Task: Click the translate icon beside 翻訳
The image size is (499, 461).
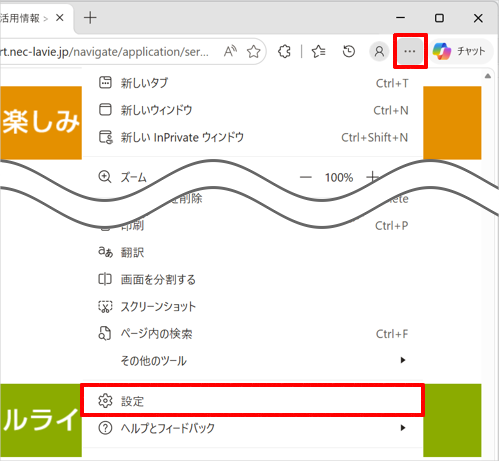Action: click(105, 252)
